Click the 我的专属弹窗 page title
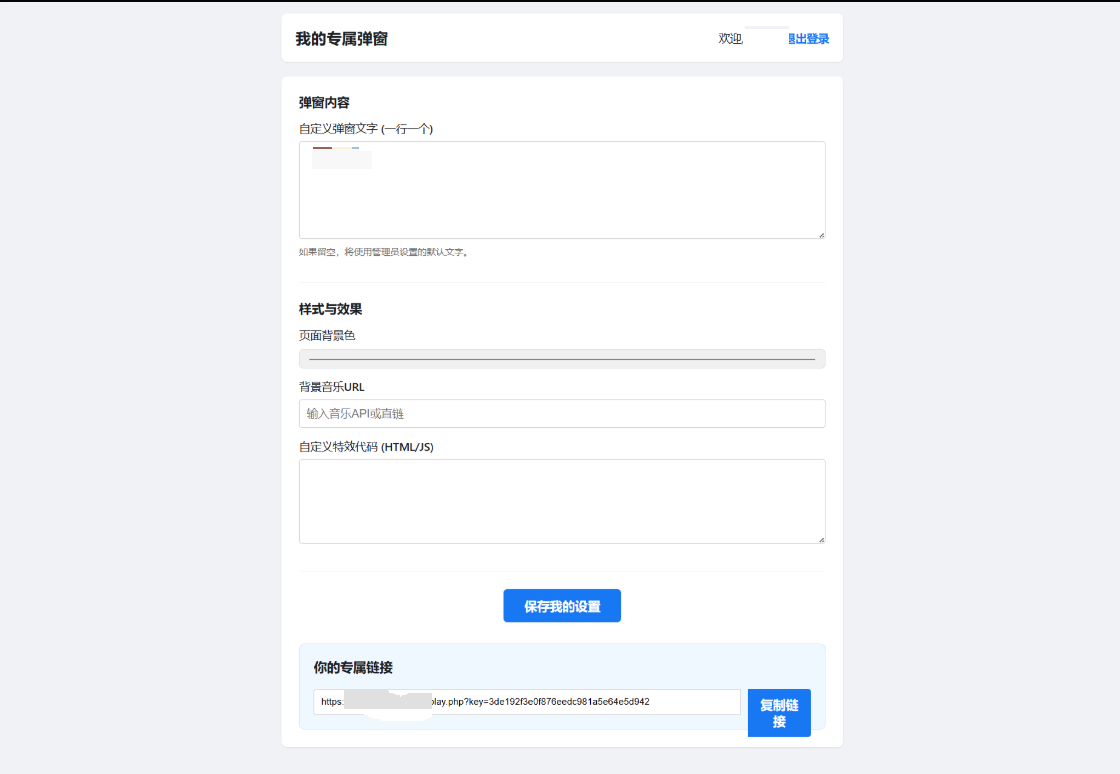This screenshot has height=774, width=1120. (342, 39)
